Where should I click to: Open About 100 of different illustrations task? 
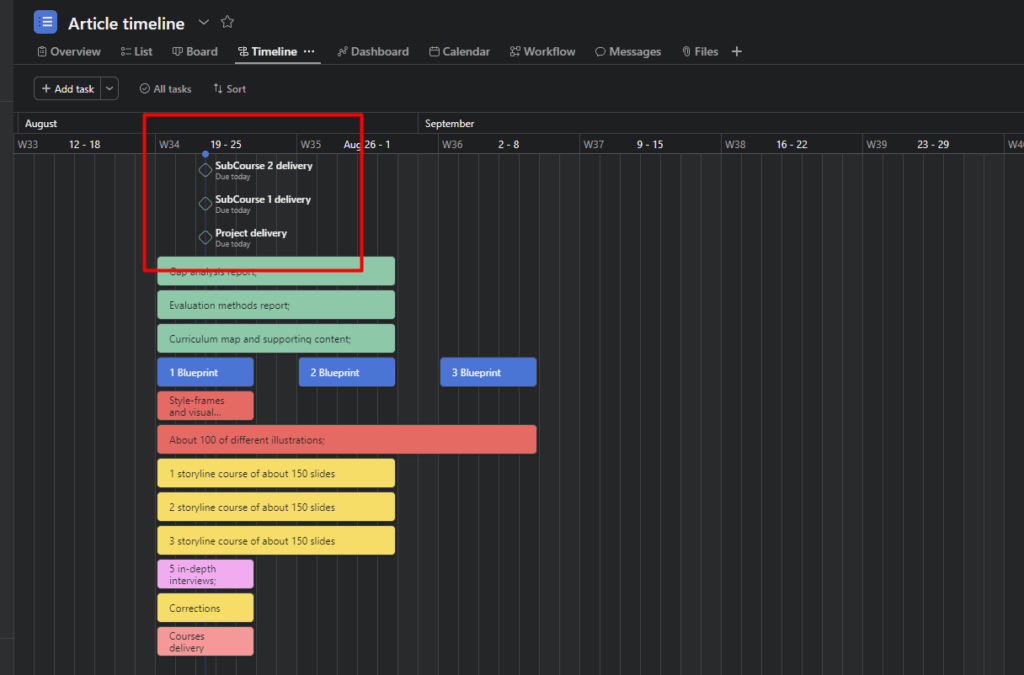(x=347, y=439)
